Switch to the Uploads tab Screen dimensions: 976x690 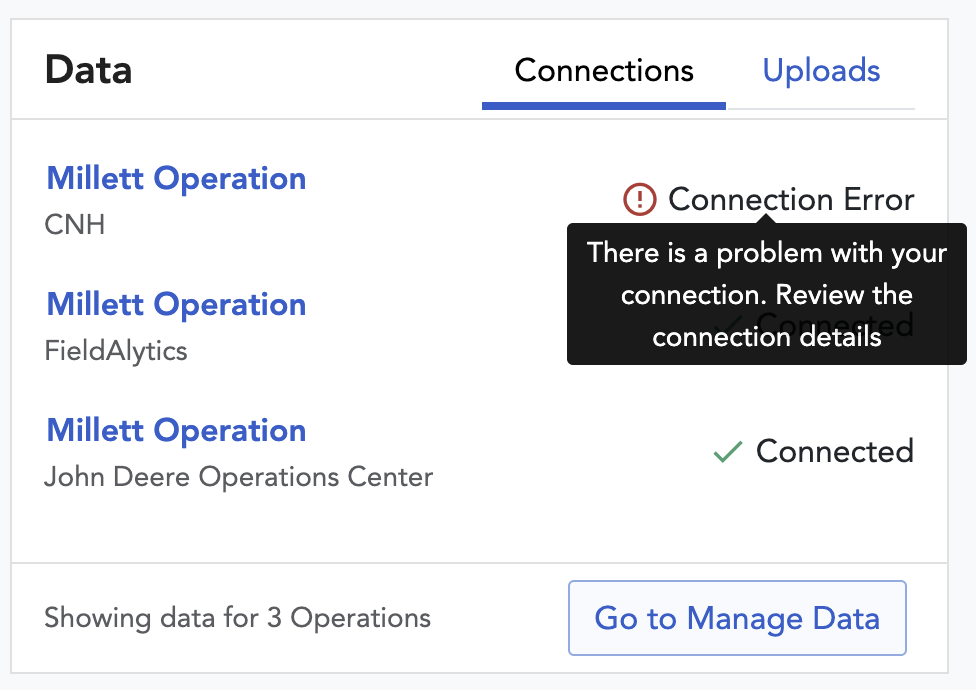(x=821, y=70)
